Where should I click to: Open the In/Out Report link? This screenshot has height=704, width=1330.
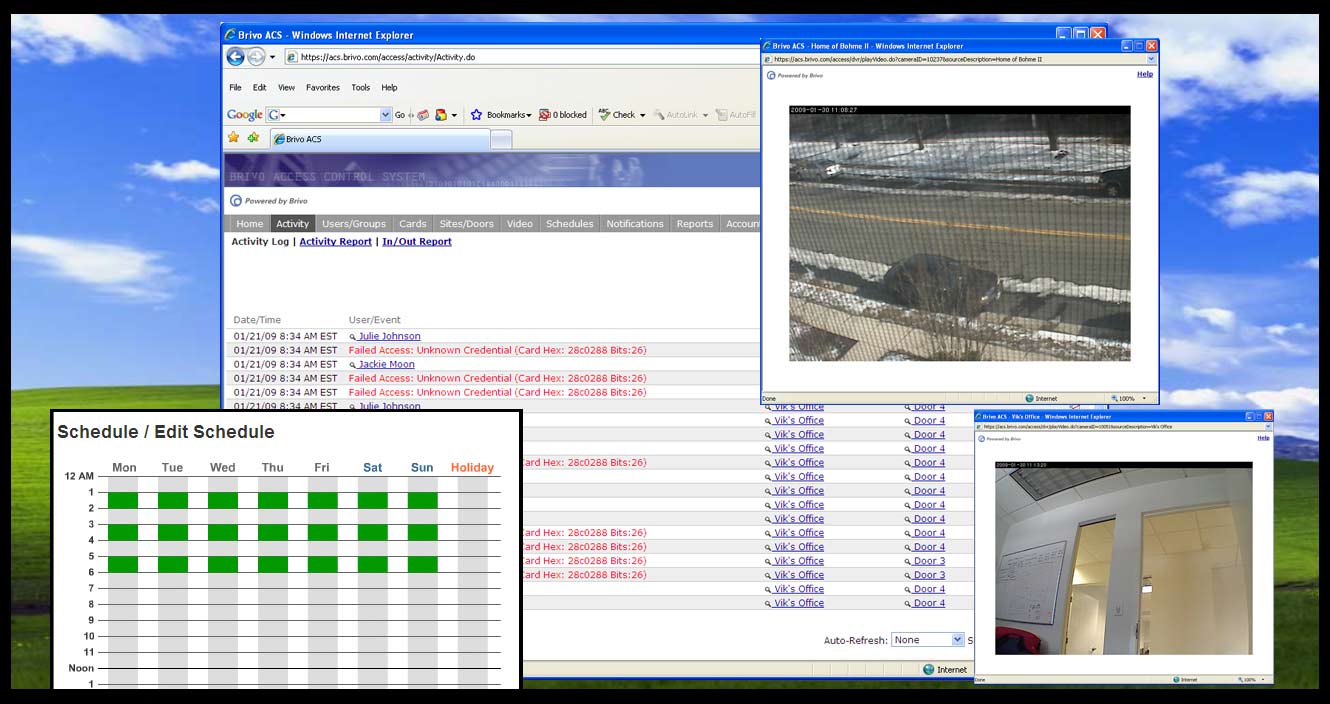[417, 242]
